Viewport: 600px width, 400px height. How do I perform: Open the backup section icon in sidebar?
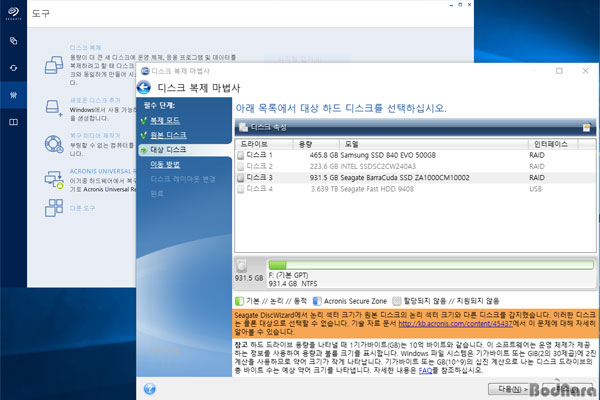point(13,41)
